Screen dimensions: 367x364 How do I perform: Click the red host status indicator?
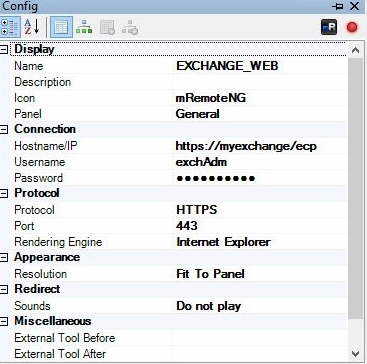tap(352, 27)
